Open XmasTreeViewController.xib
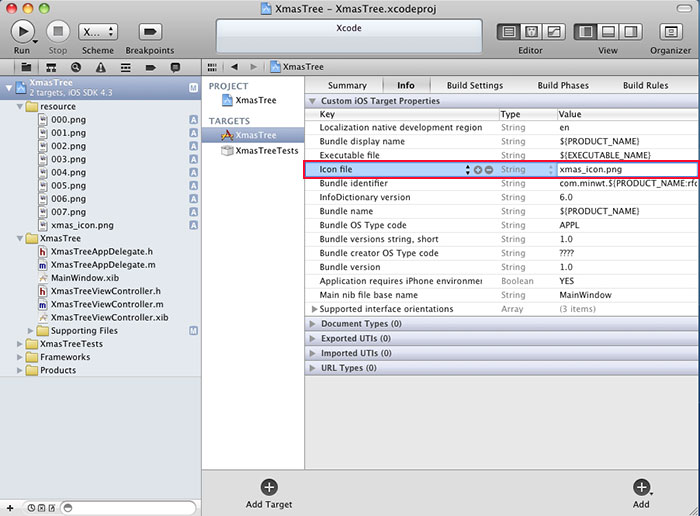The height and width of the screenshot is (516, 700). click(x=109, y=318)
